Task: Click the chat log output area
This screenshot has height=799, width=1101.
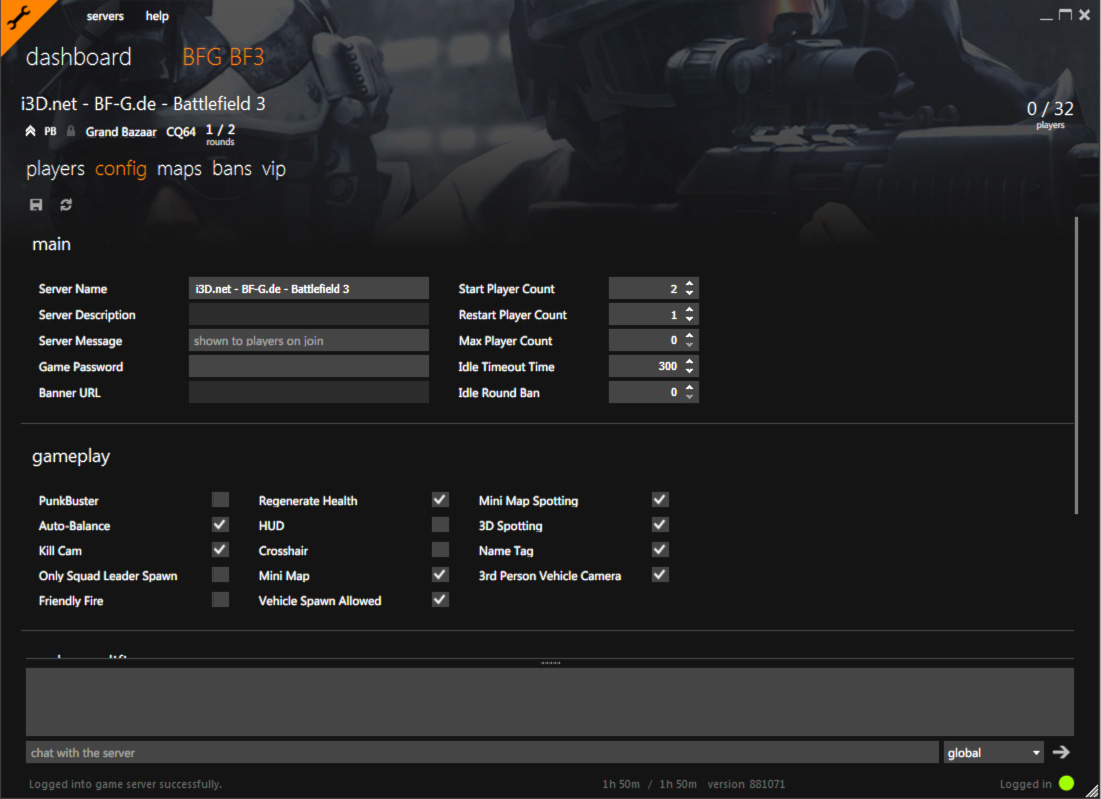Action: pyautogui.click(x=550, y=701)
